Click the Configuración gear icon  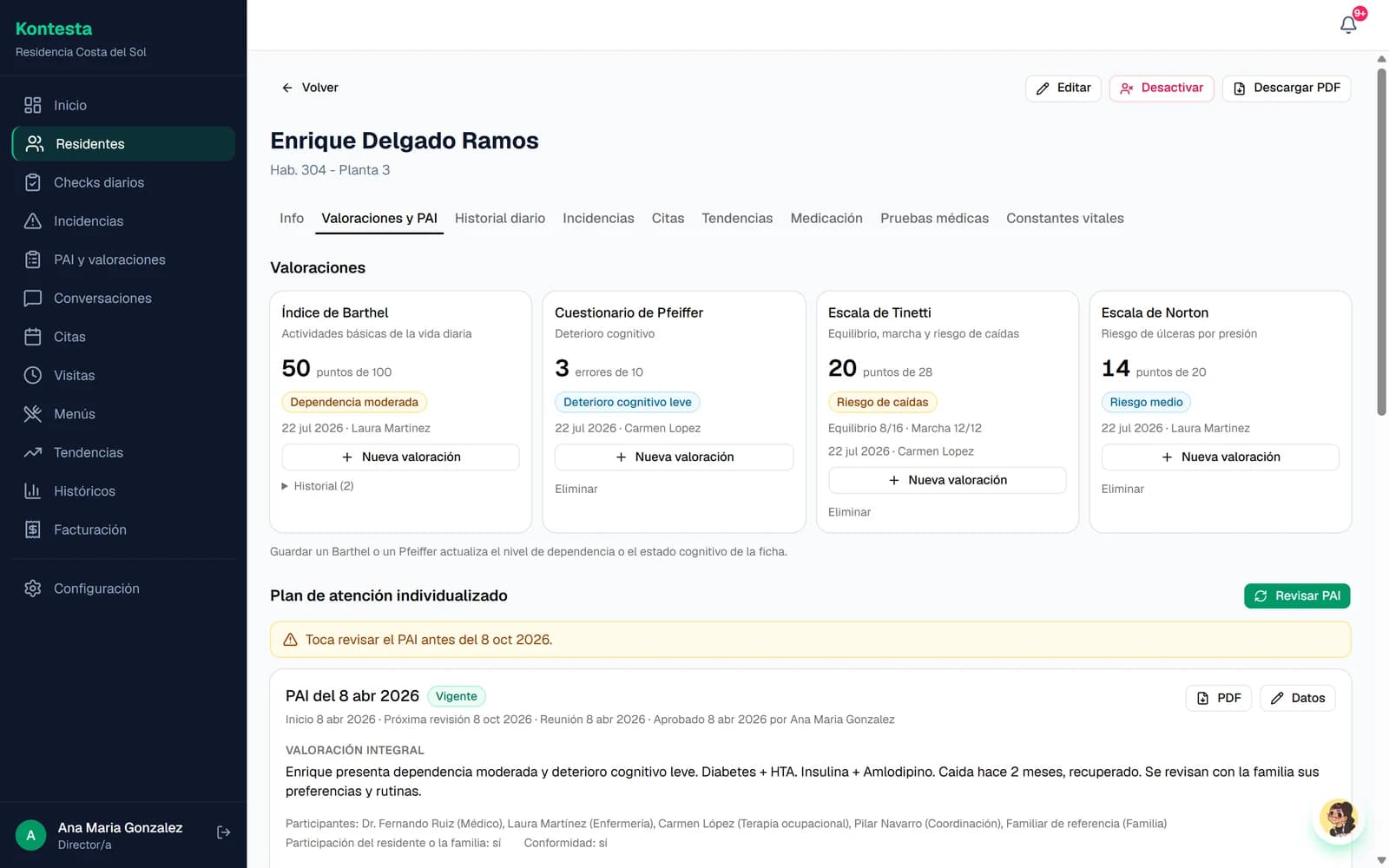point(33,589)
